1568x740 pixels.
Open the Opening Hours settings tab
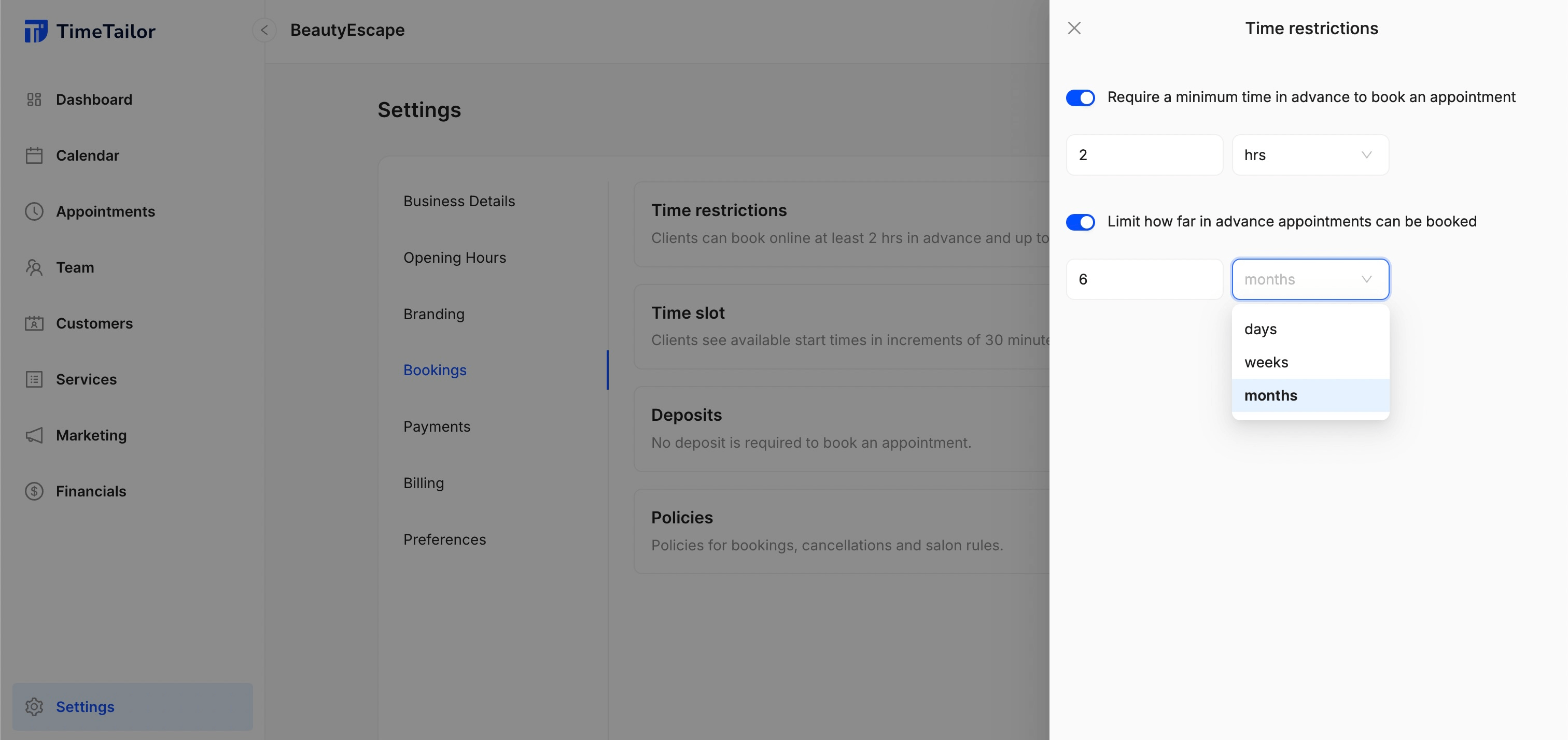point(454,258)
